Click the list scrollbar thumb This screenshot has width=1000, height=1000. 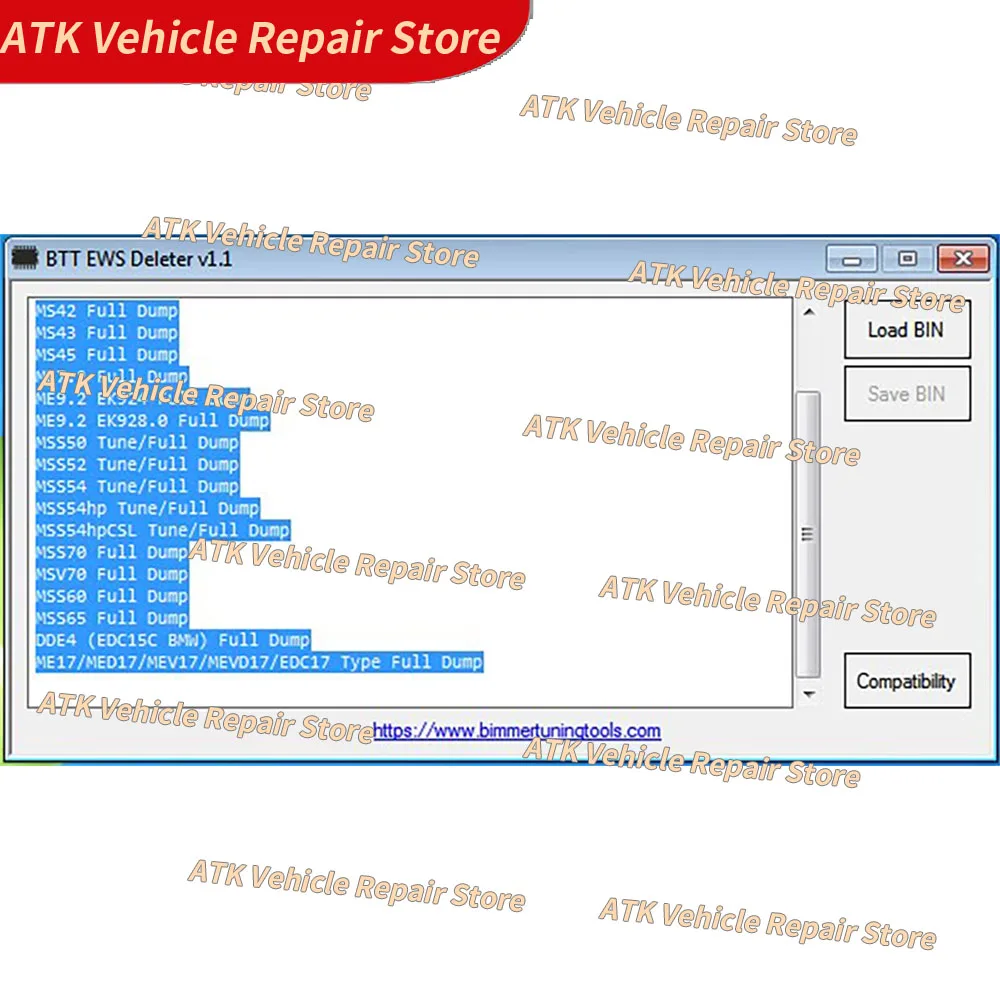808,534
